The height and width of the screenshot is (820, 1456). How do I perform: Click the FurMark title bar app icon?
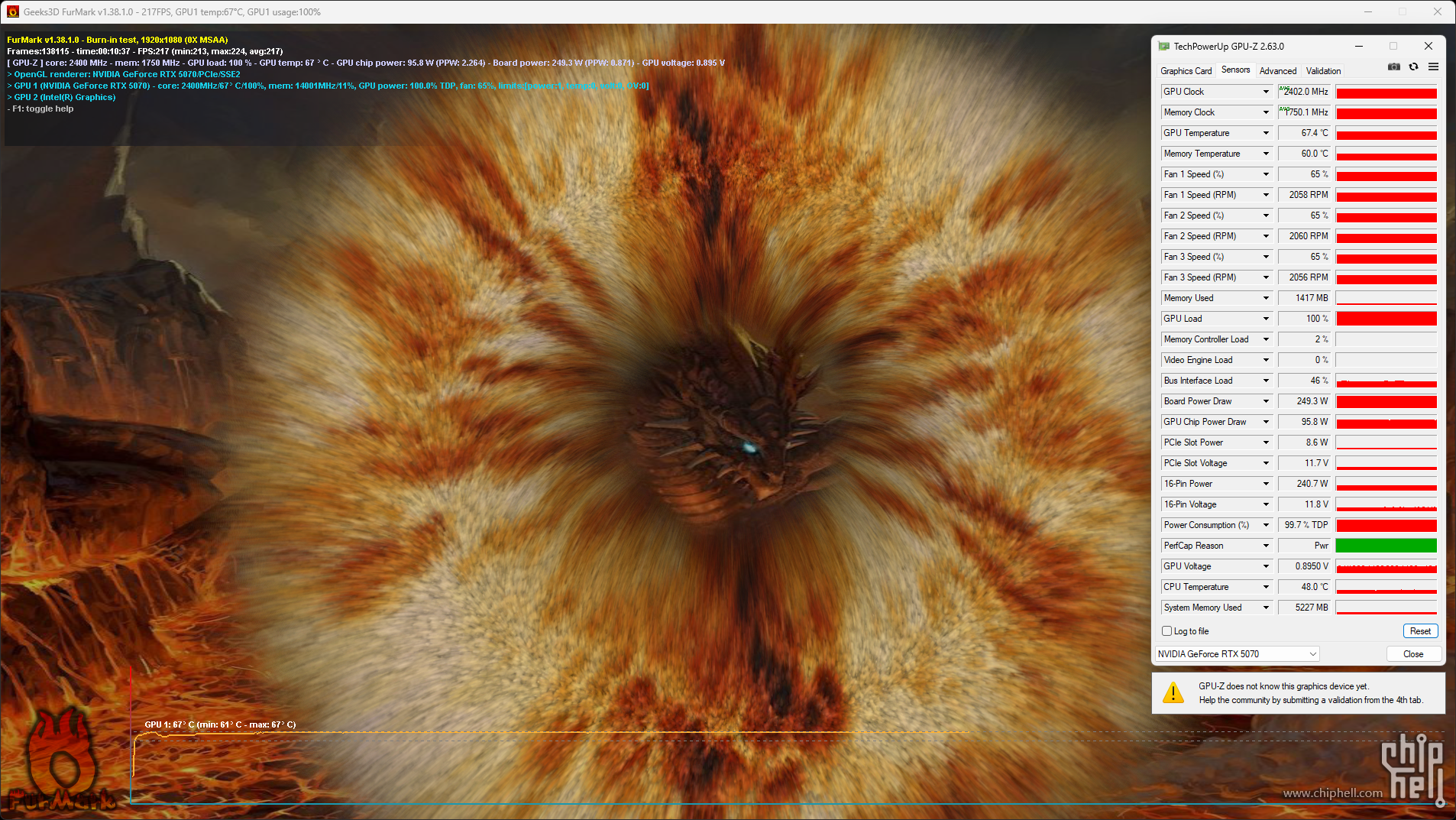click(13, 11)
